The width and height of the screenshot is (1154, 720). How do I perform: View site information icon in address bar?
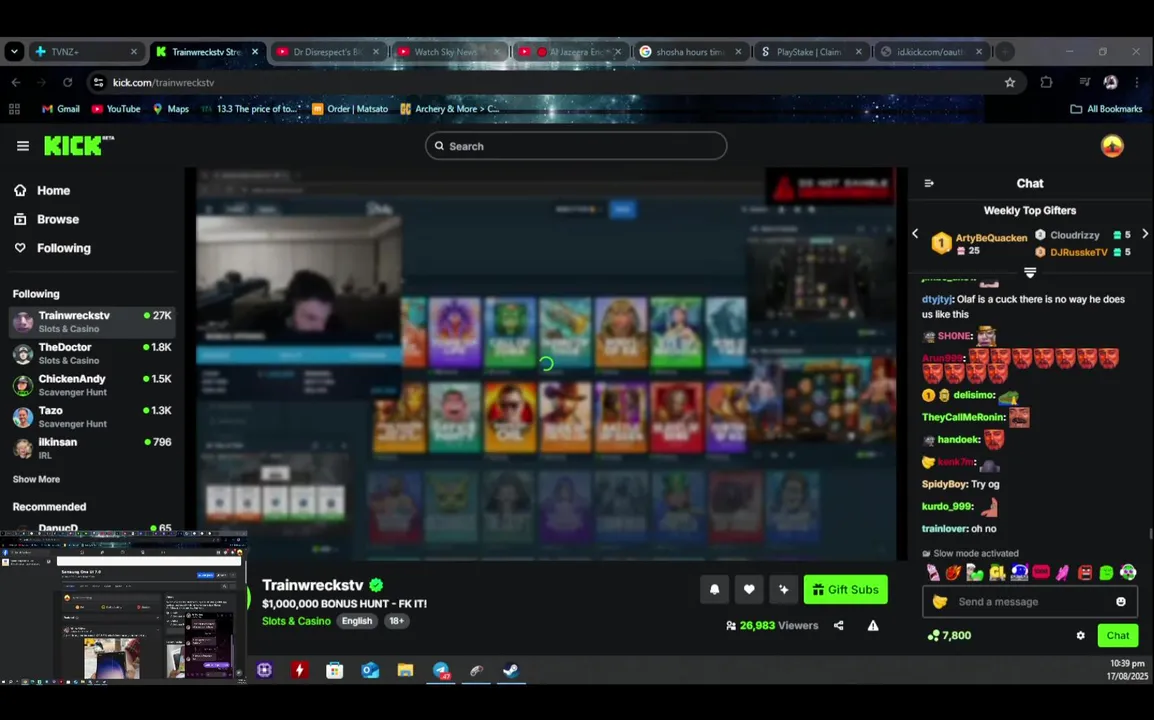pos(99,82)
